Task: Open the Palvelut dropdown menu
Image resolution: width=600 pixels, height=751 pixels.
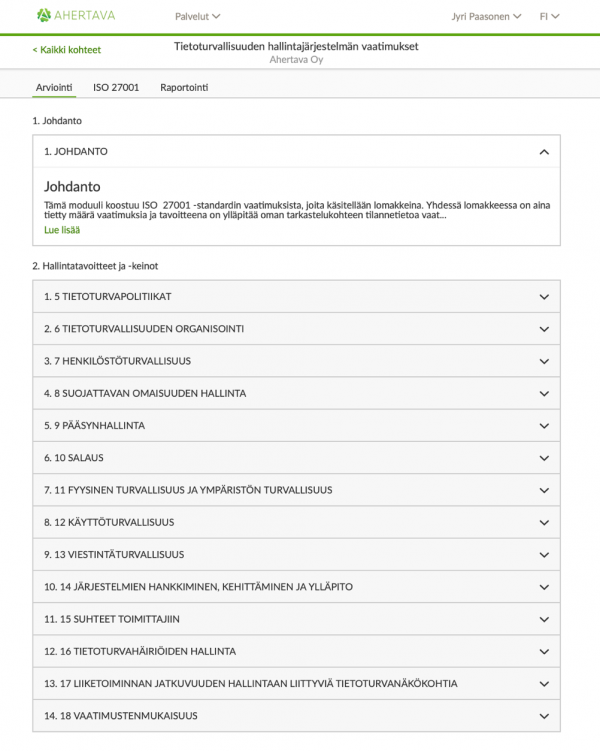Action: (x=197, y=16)
